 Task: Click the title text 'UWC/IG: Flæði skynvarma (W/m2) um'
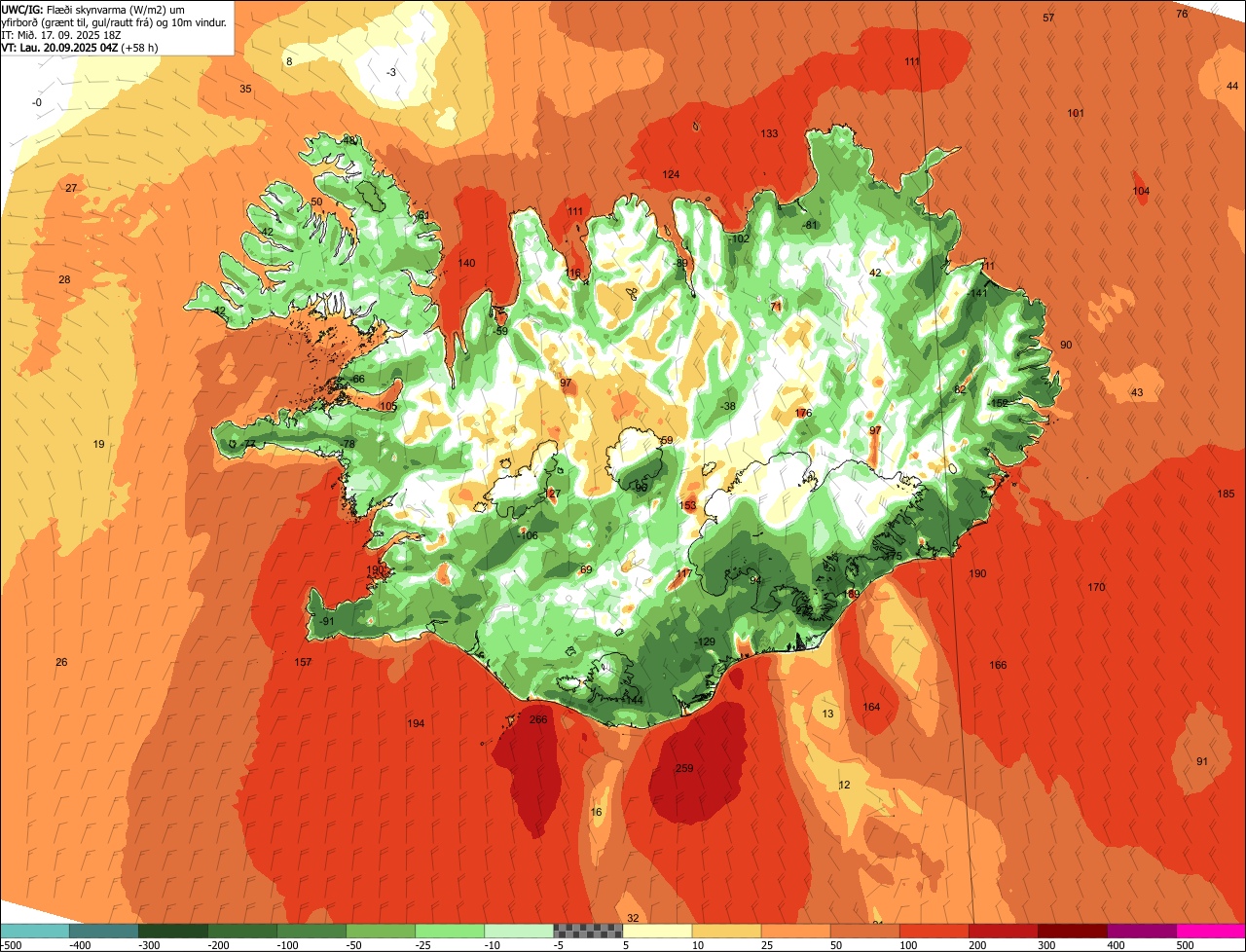93,9
